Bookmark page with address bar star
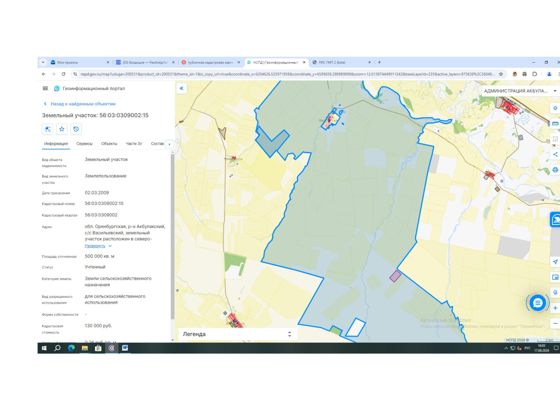560x396 pixels. [501, 74]
